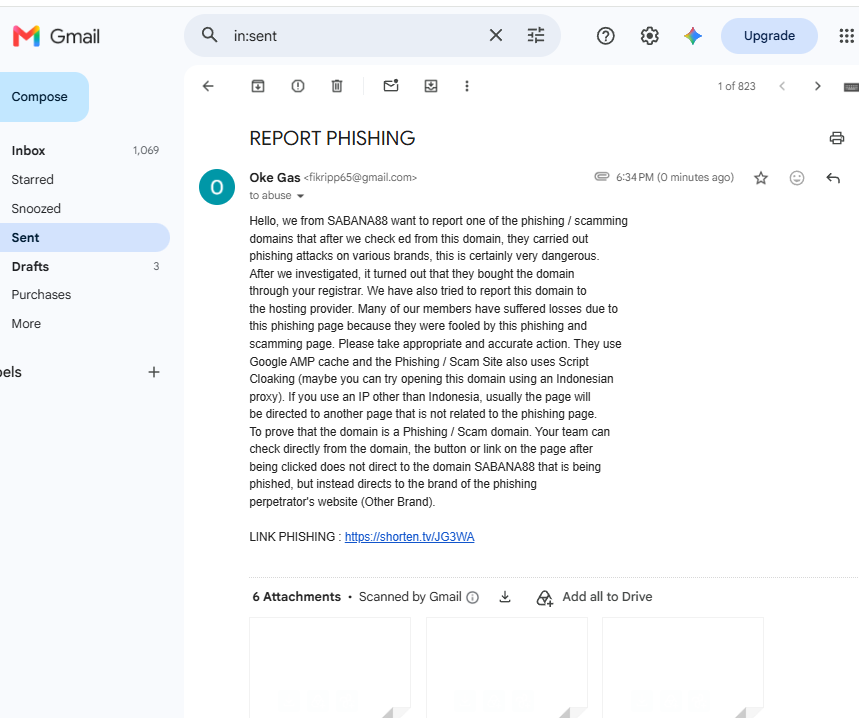The width and height of the screenshot is (859, 718).
Task: Open the three-dot More options menu
Action: click(x=467, y=86)
